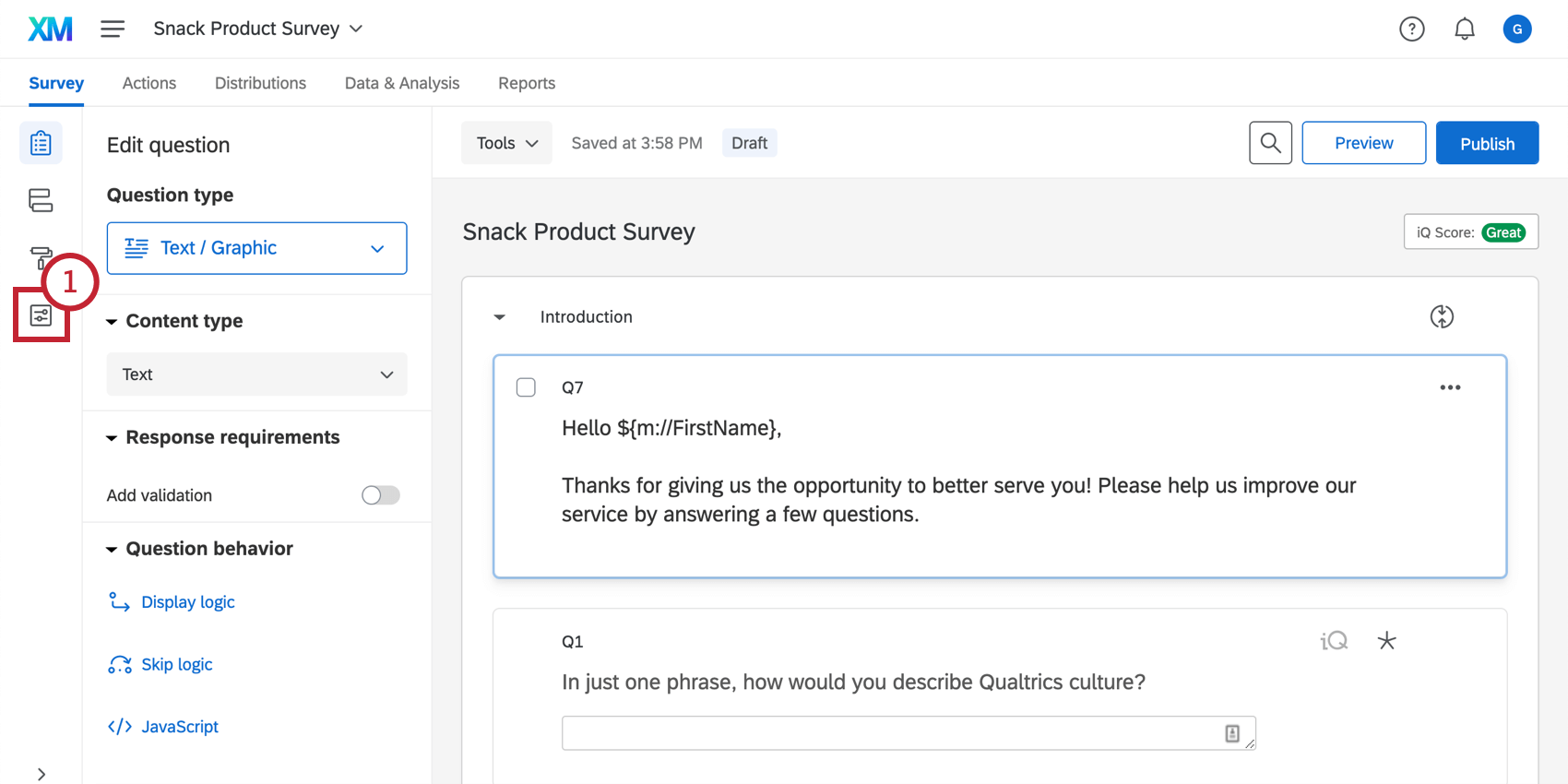Click the hamburger navigation menu

113,29
